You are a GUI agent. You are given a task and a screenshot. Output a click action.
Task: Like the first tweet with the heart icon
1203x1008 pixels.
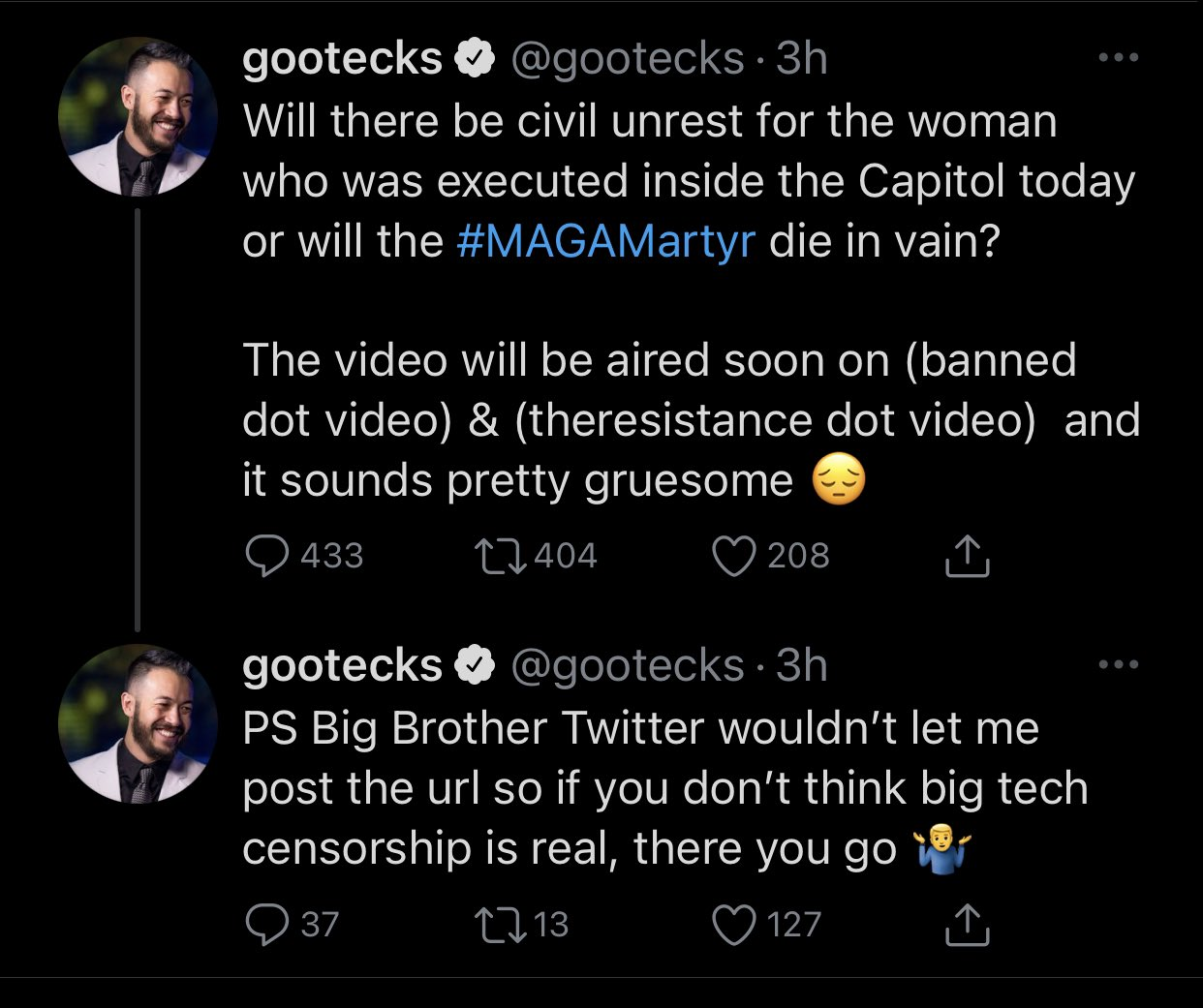(x=733, y=556)
